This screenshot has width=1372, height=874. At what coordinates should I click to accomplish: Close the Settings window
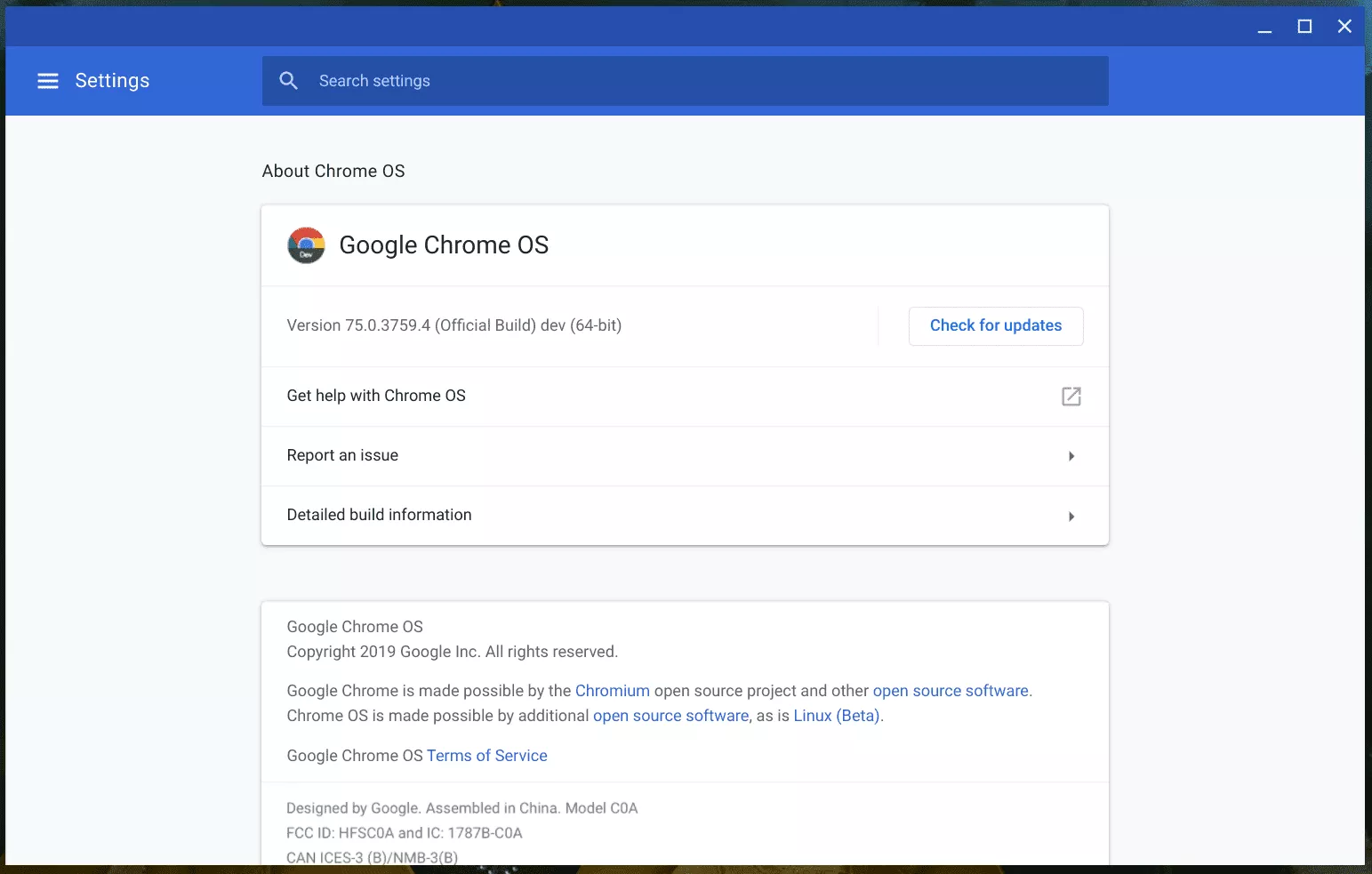(1344, 27)
